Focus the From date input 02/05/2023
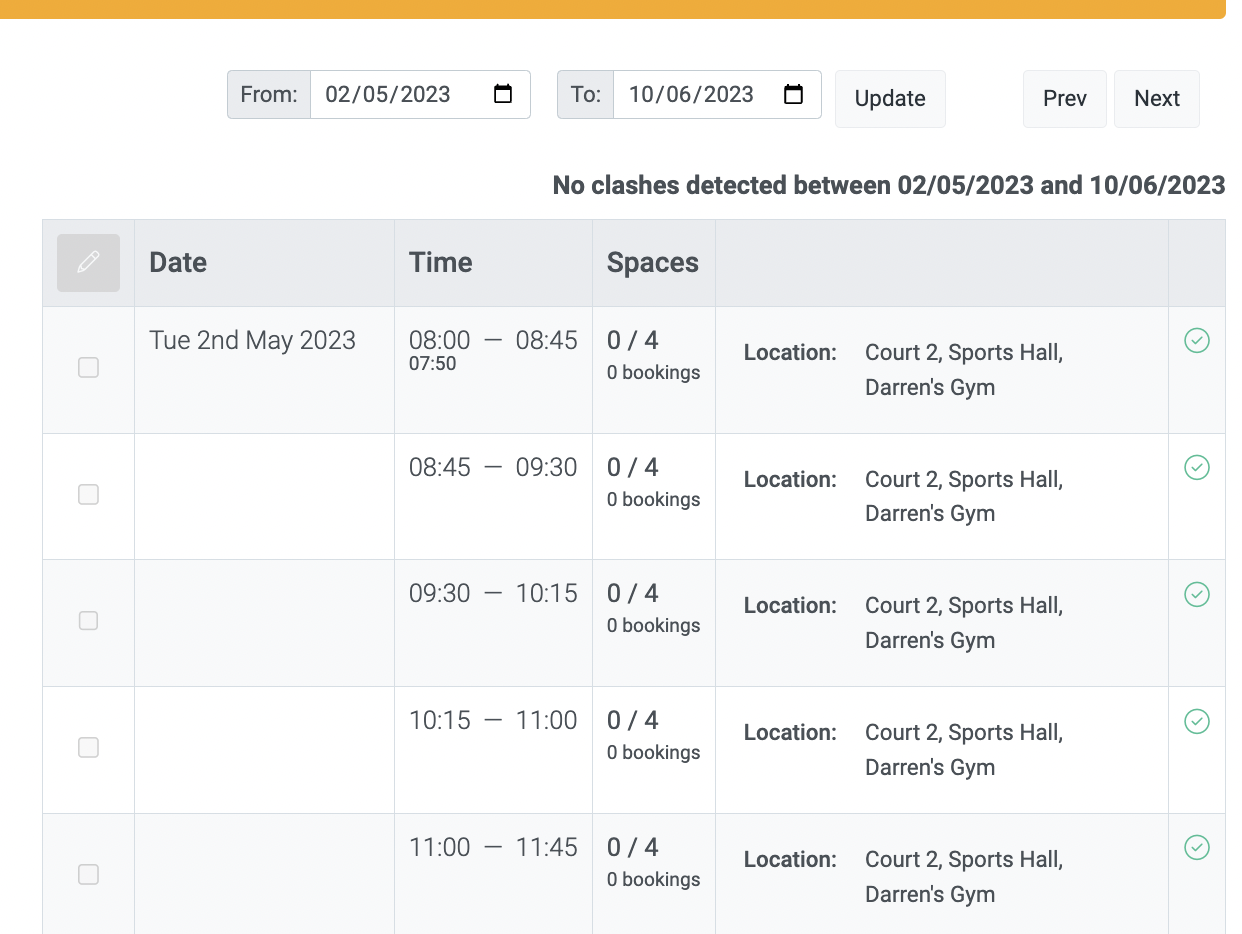This screenshot has width=1242, height=934. [x=420, y=94]
